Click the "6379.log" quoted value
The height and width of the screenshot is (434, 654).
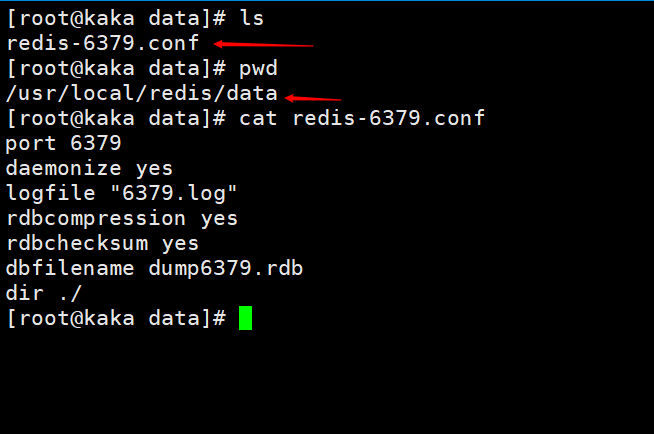174,193
